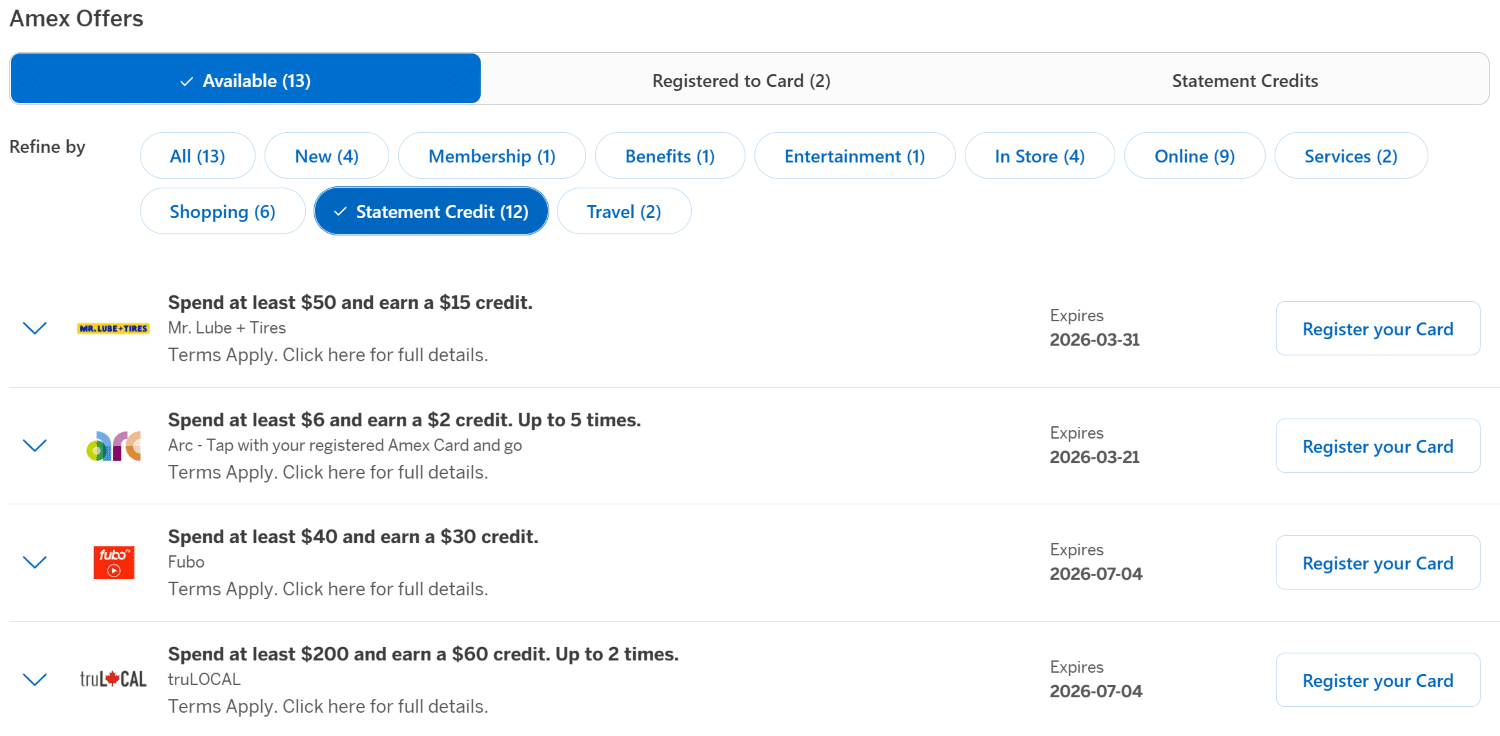Switch to the Registered to Card tab
The height and width of the screenshot is (736, 1500).
point(741,78)
